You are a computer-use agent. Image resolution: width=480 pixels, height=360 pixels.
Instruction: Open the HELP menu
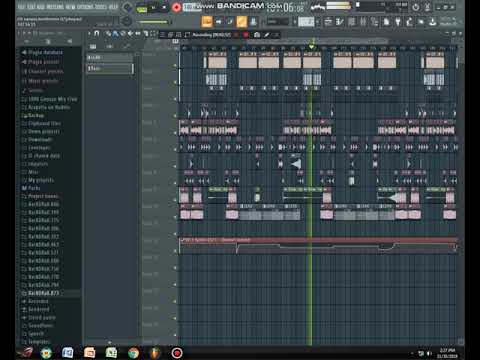coord(113,7)
